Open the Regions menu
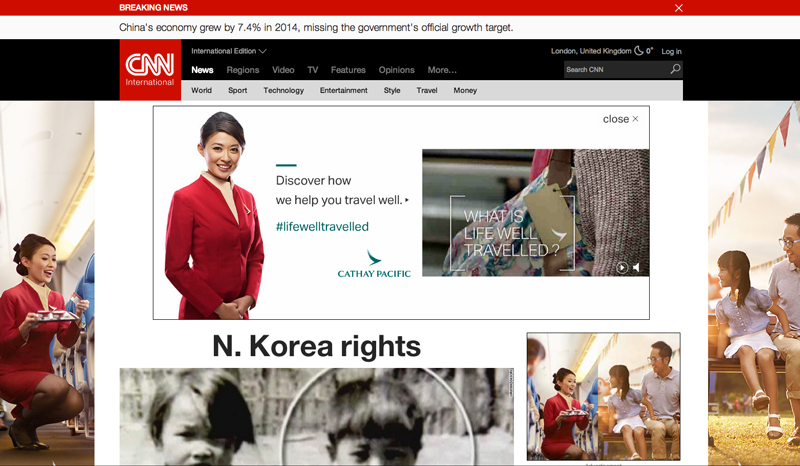 [242, 70]
